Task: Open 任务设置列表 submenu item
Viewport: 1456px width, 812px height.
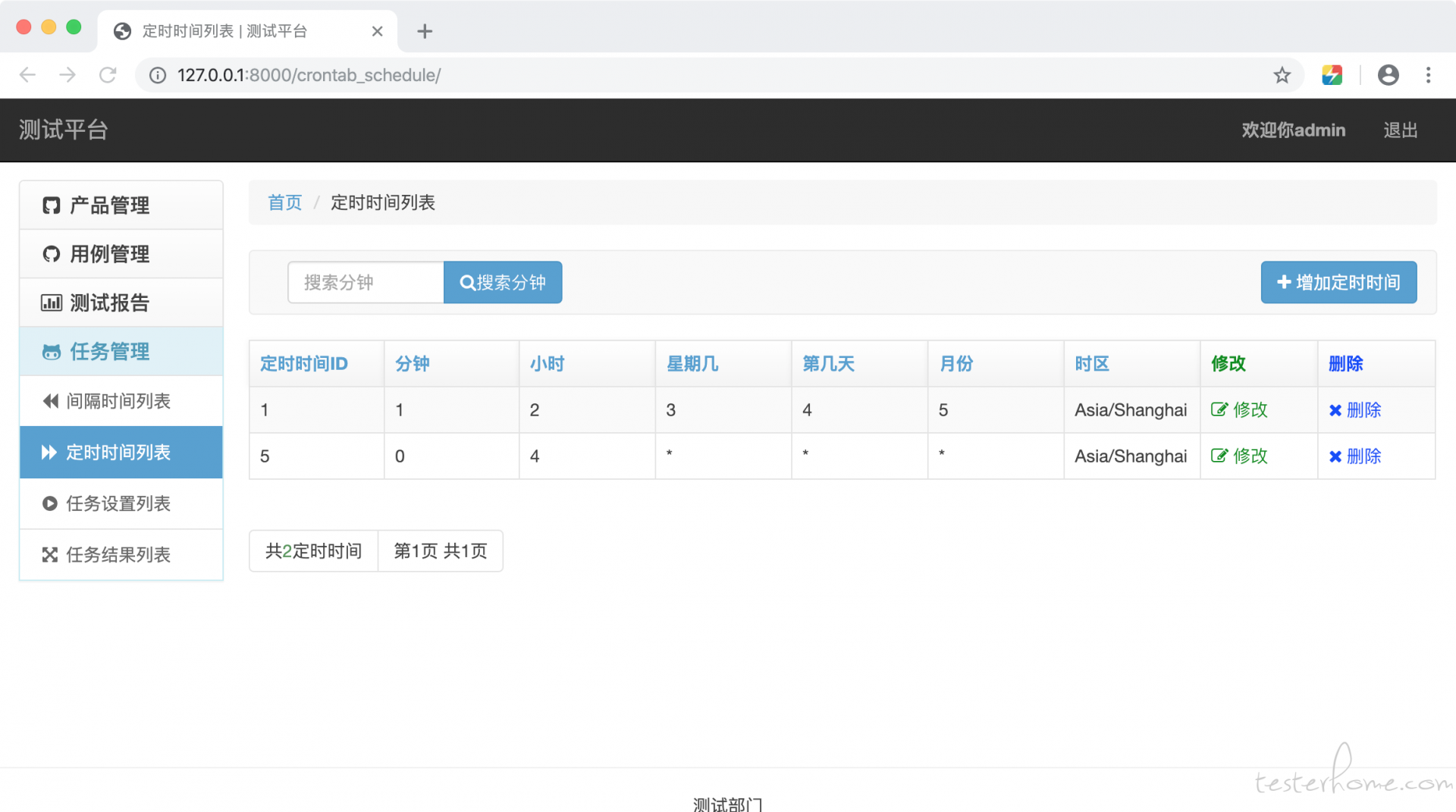Action: pyautogui.click(x=121, y=503)
